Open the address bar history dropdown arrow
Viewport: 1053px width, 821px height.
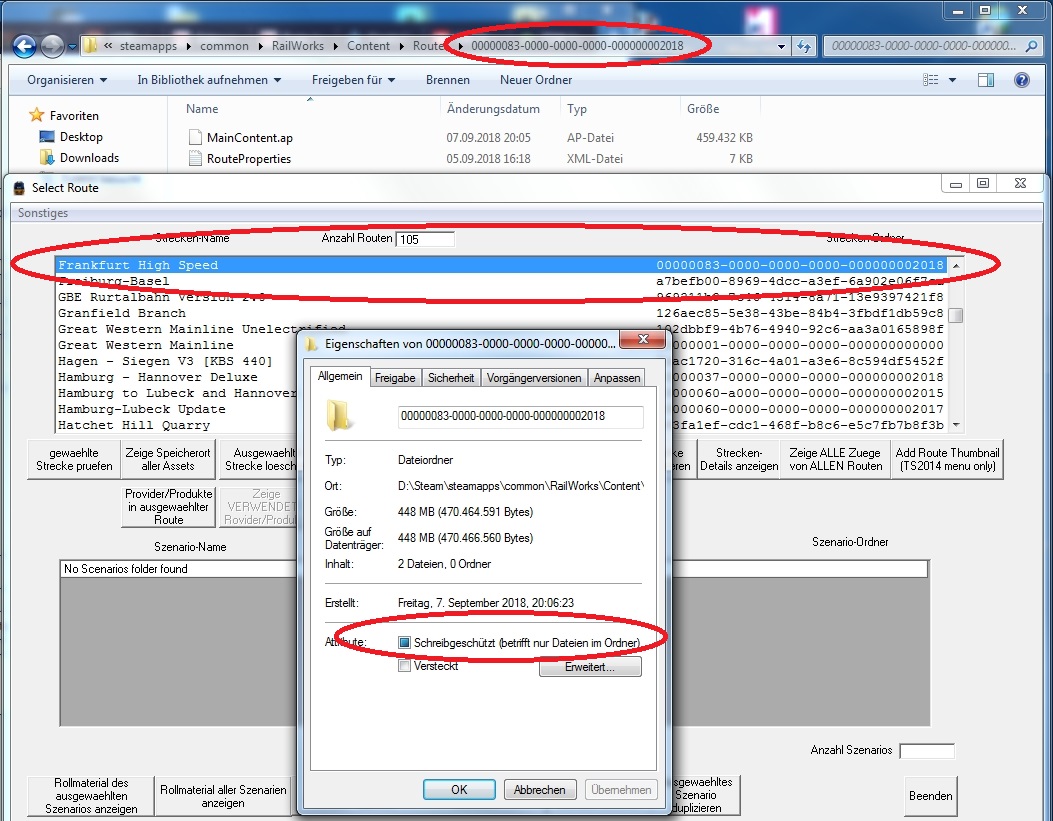pyautogui.click(x=781, y=46)
